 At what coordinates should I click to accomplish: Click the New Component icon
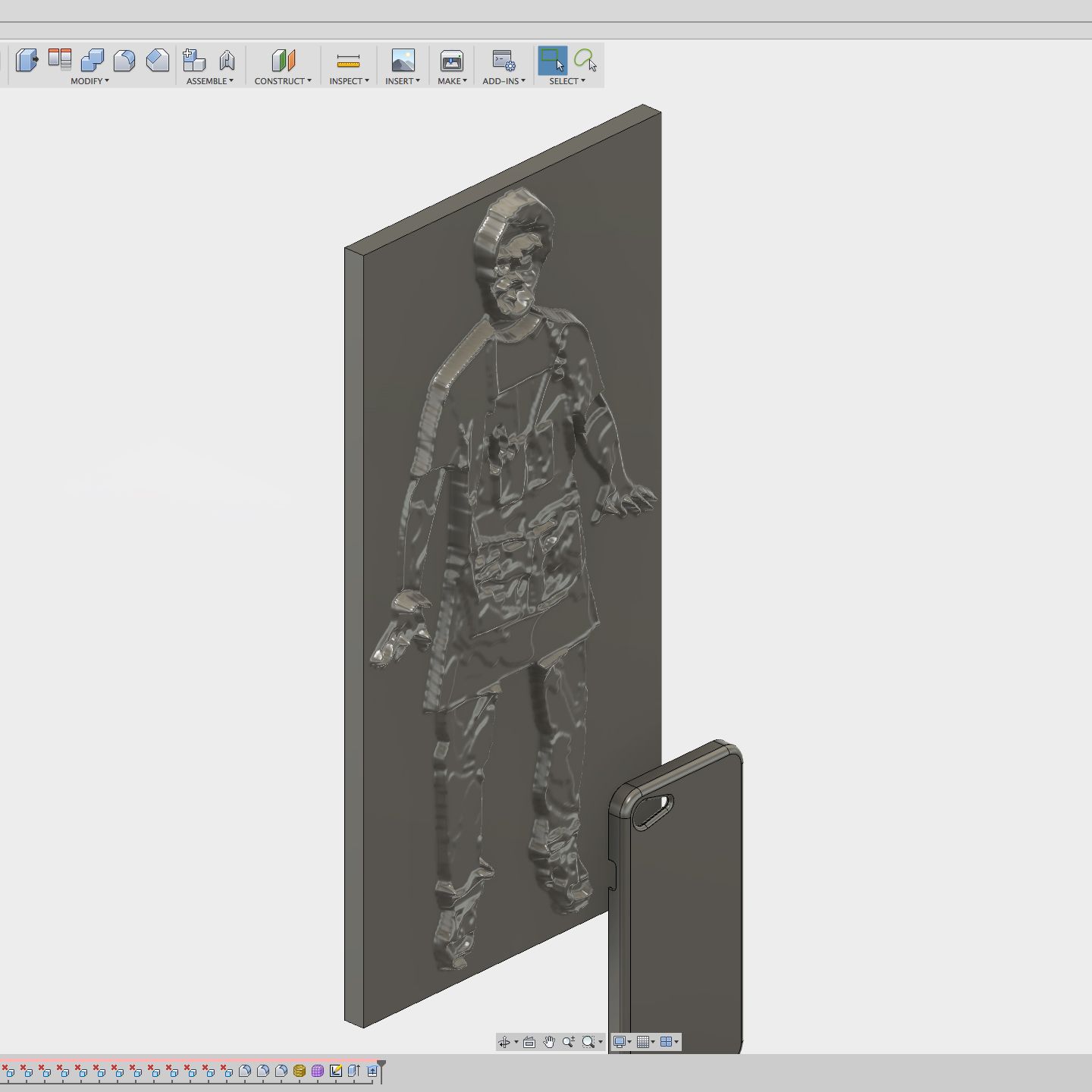[194, 60]
